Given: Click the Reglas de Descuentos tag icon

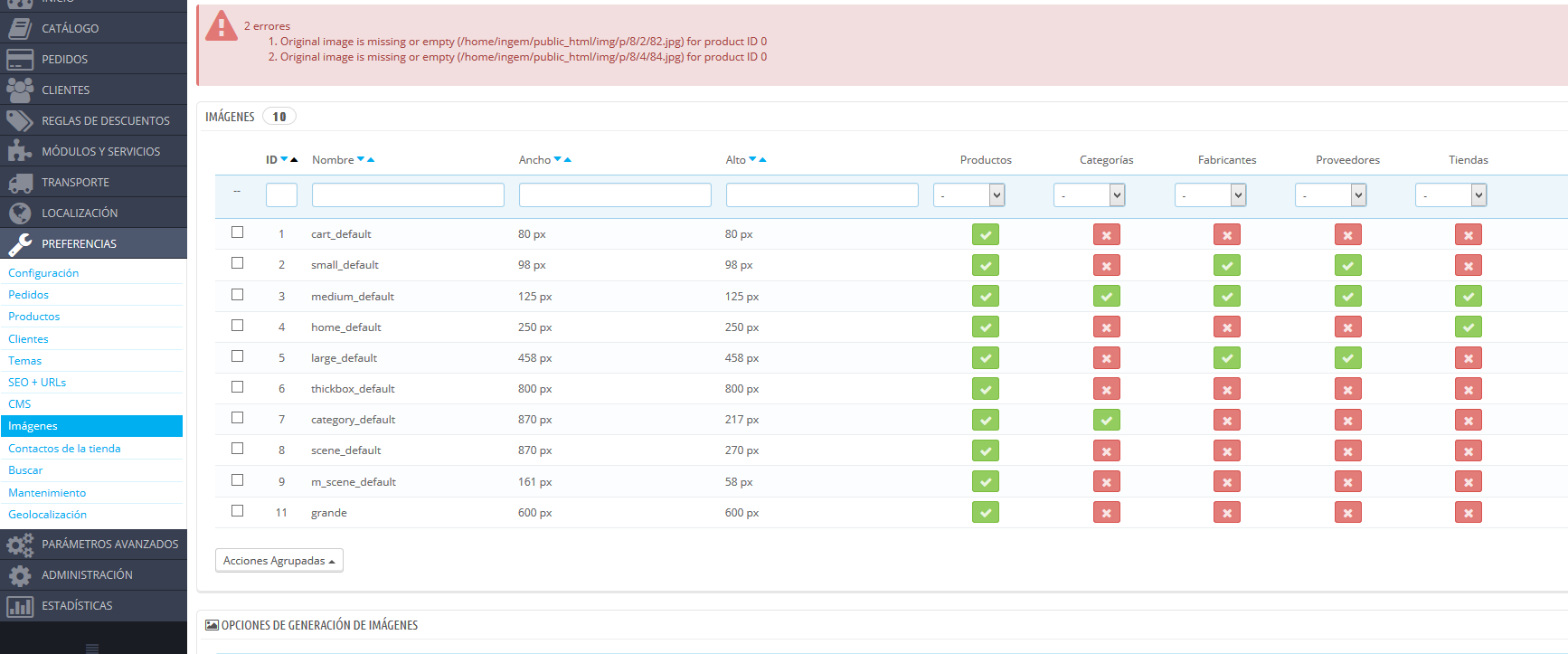Looking at the screenshot, I should coord(20,120).
